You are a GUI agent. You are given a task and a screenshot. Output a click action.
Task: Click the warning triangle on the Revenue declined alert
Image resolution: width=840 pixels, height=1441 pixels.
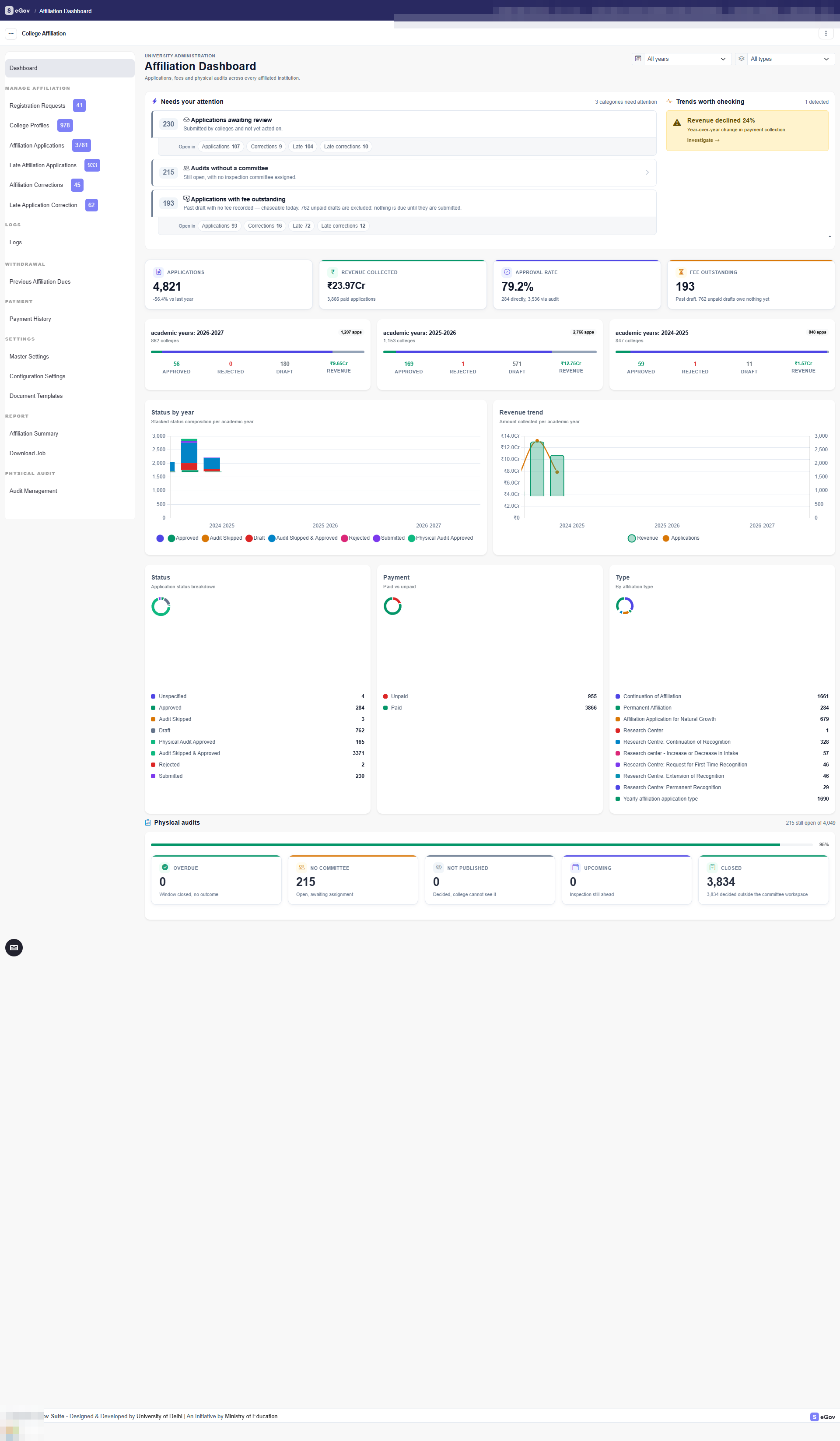(x=676, y=123)
